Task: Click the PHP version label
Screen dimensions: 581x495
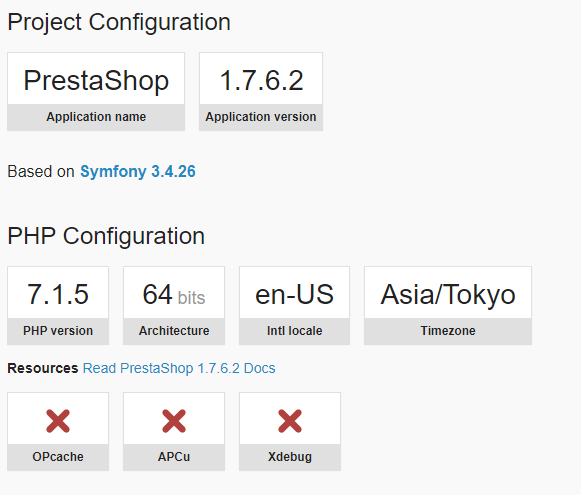Action: point(58,330)
